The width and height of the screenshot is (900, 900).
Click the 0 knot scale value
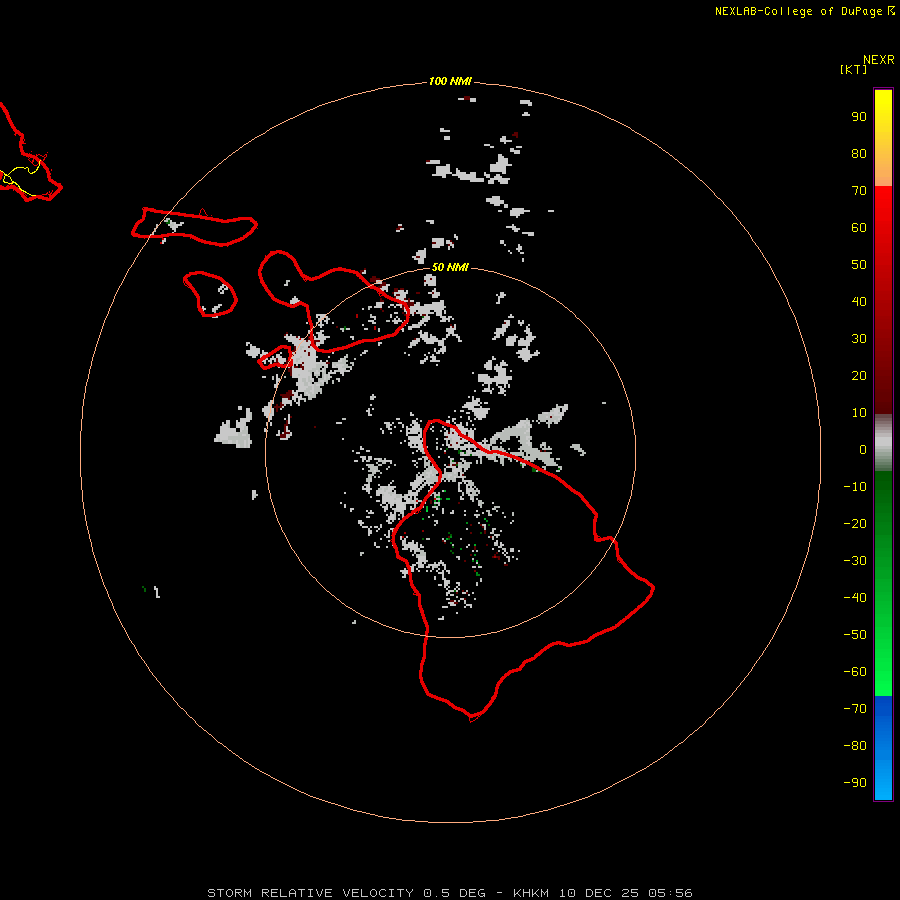tap(863, 449)
